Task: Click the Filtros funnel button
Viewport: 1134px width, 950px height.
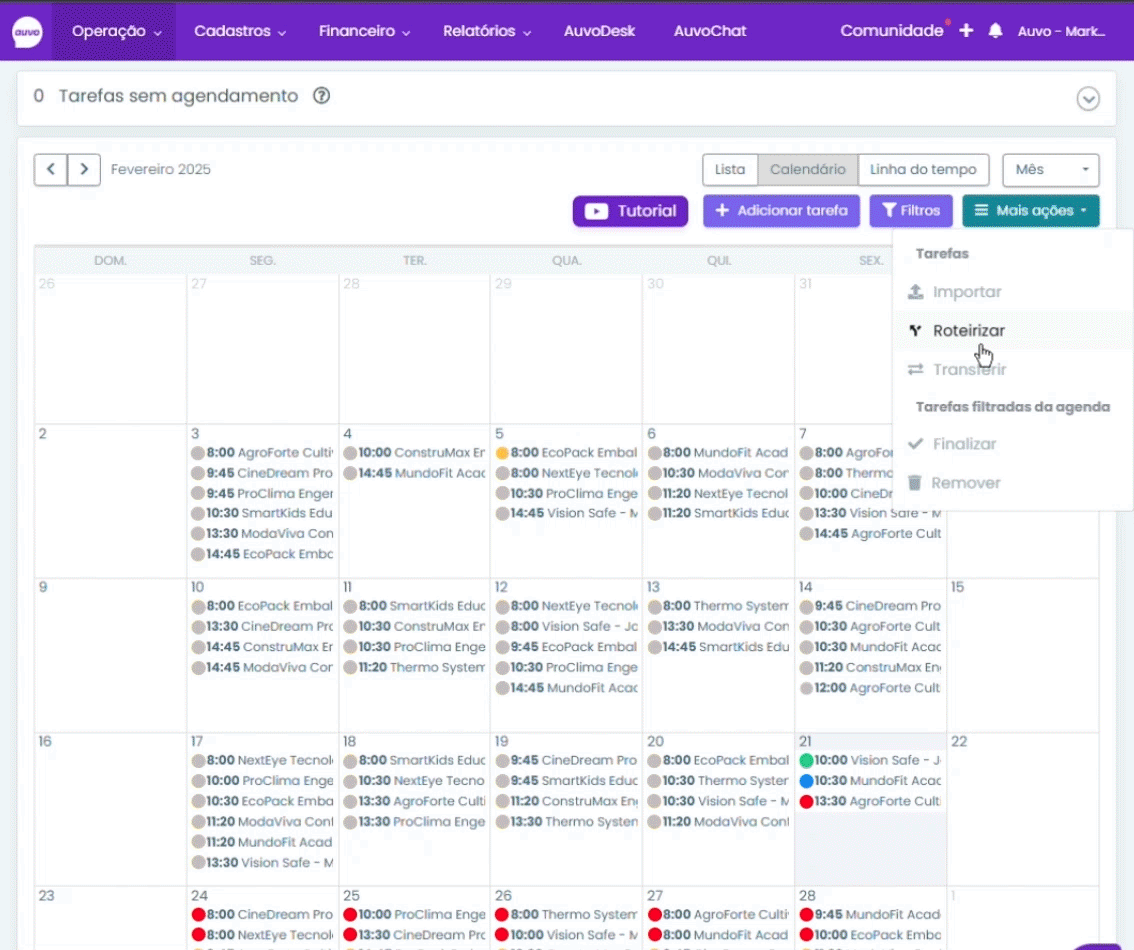Action: click(x=911, y=211)
